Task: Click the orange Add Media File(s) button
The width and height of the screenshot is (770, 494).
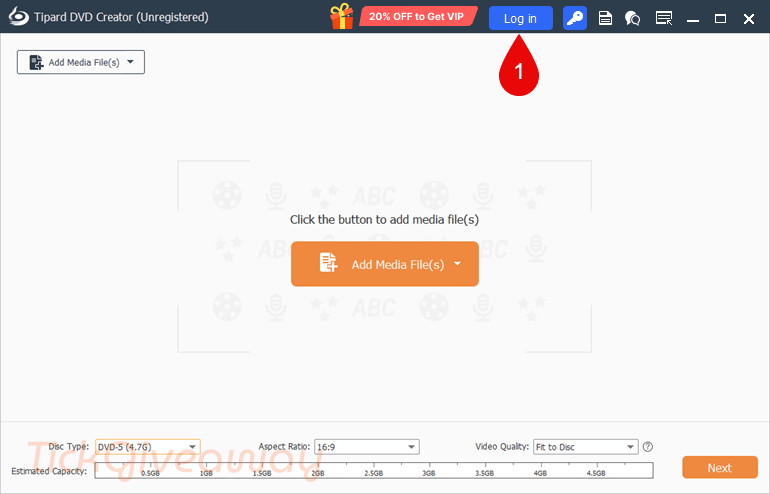Action: [x=385, y=264]
